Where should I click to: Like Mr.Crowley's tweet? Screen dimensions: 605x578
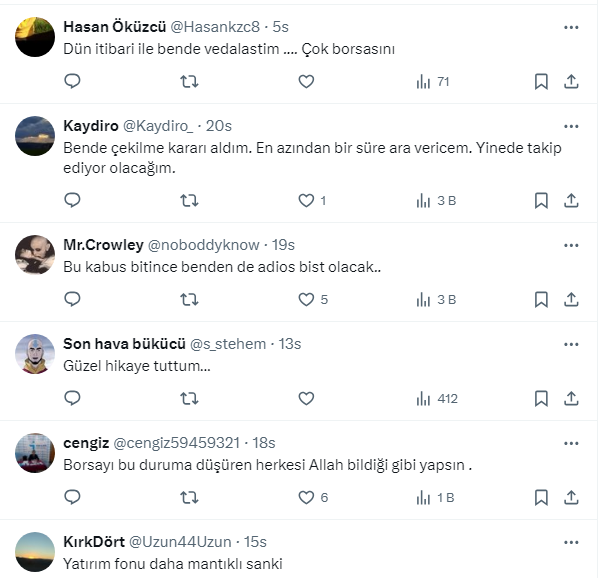click(x=307, y=299)
